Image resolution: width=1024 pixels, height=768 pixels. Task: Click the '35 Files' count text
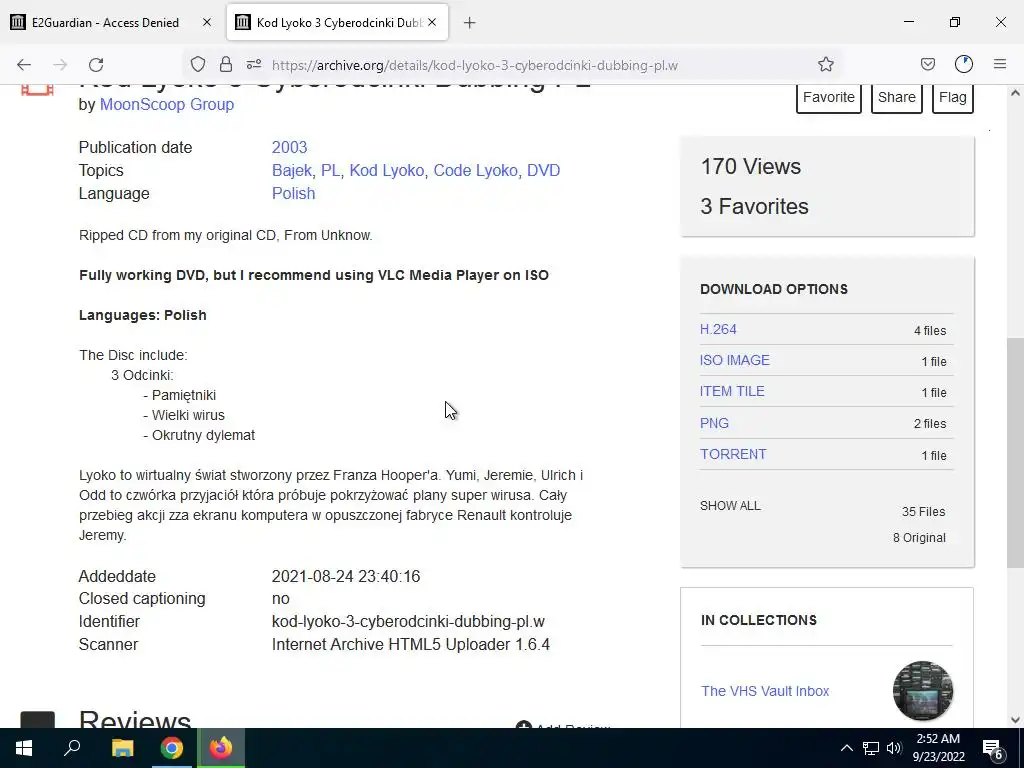(923, 511)
